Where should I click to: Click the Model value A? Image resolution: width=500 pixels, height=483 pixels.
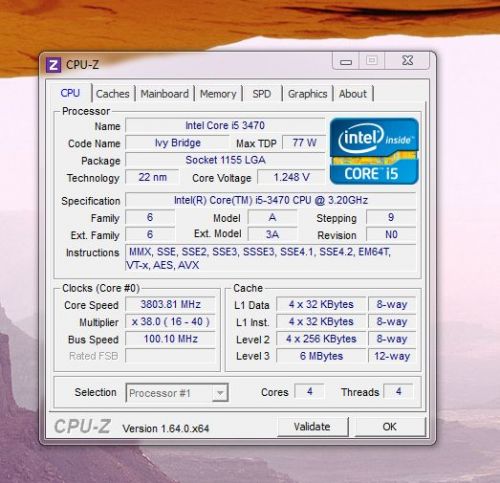click(x=272, y=217)
